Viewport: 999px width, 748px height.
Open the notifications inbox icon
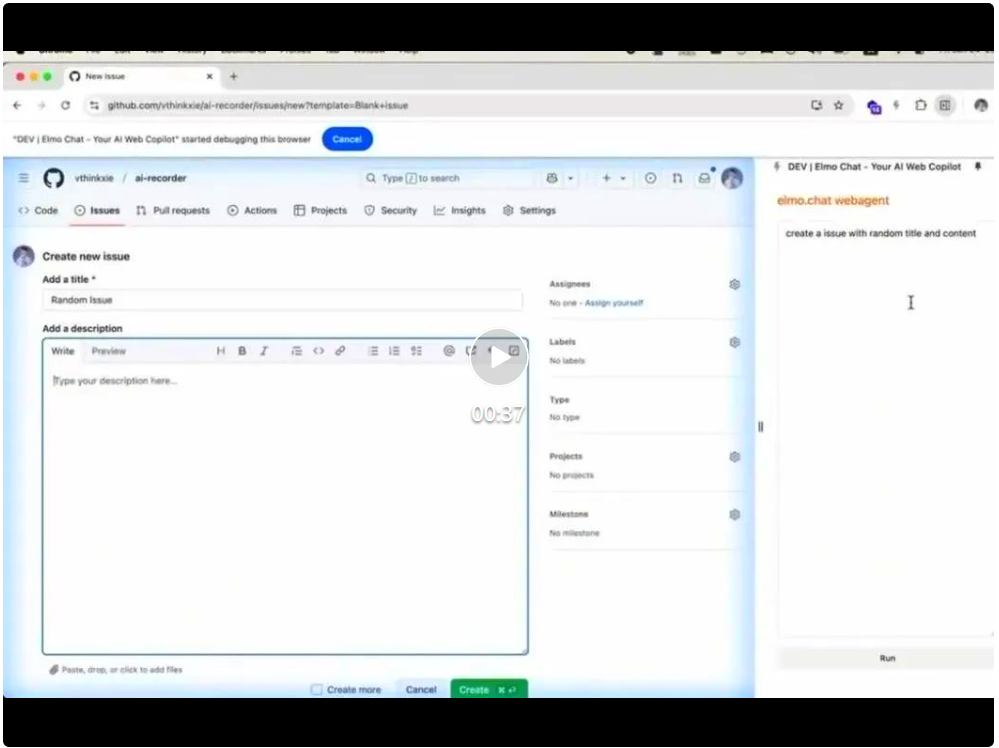point(704,178)
